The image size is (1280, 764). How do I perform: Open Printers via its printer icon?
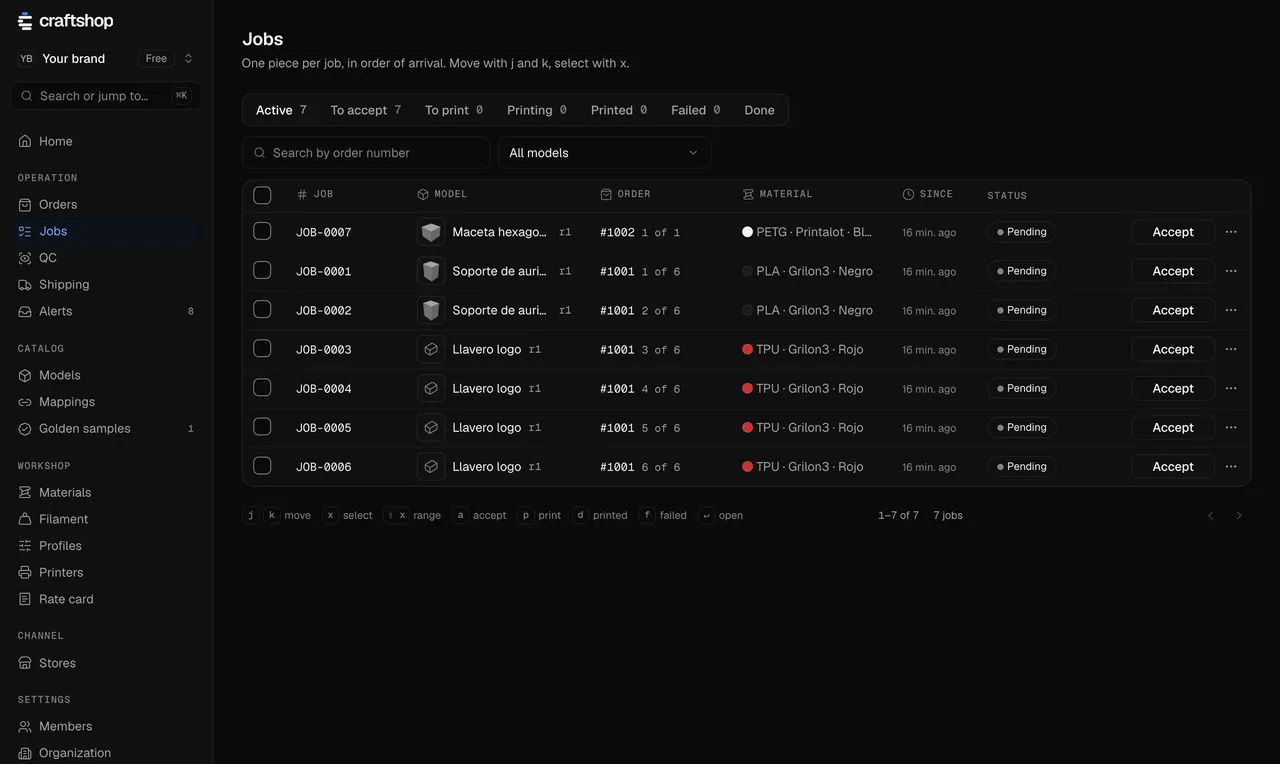pos(25,572)
